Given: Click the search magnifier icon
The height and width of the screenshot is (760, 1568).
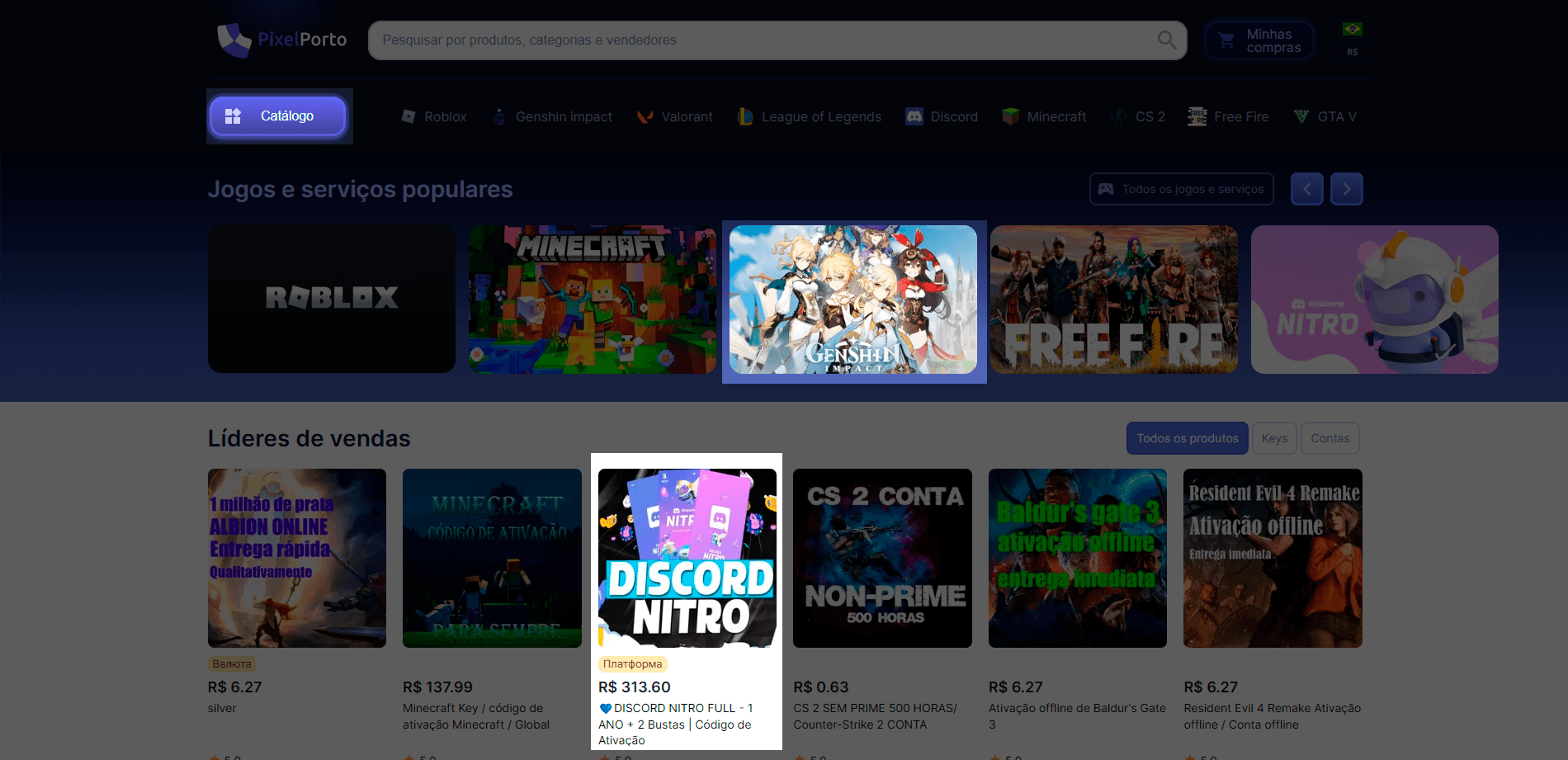Looking at the screenshot, I should tap(1167, 40).
